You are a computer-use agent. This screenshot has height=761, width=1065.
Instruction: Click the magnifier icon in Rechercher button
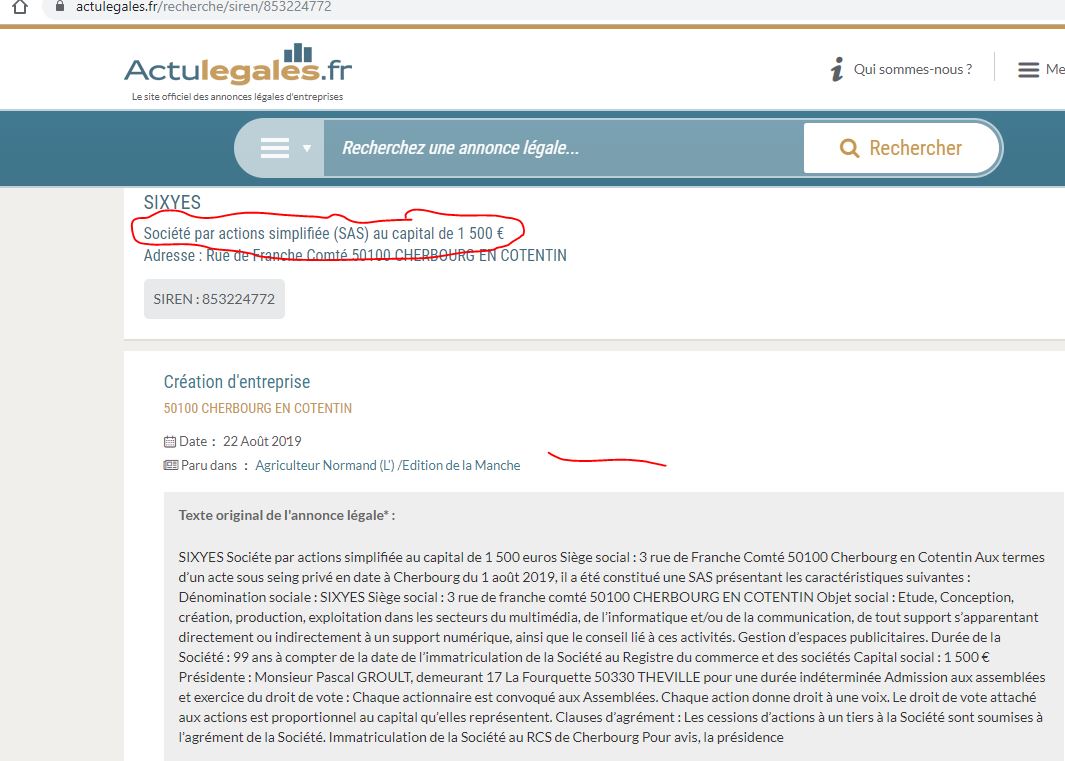(x=849, y=148)
